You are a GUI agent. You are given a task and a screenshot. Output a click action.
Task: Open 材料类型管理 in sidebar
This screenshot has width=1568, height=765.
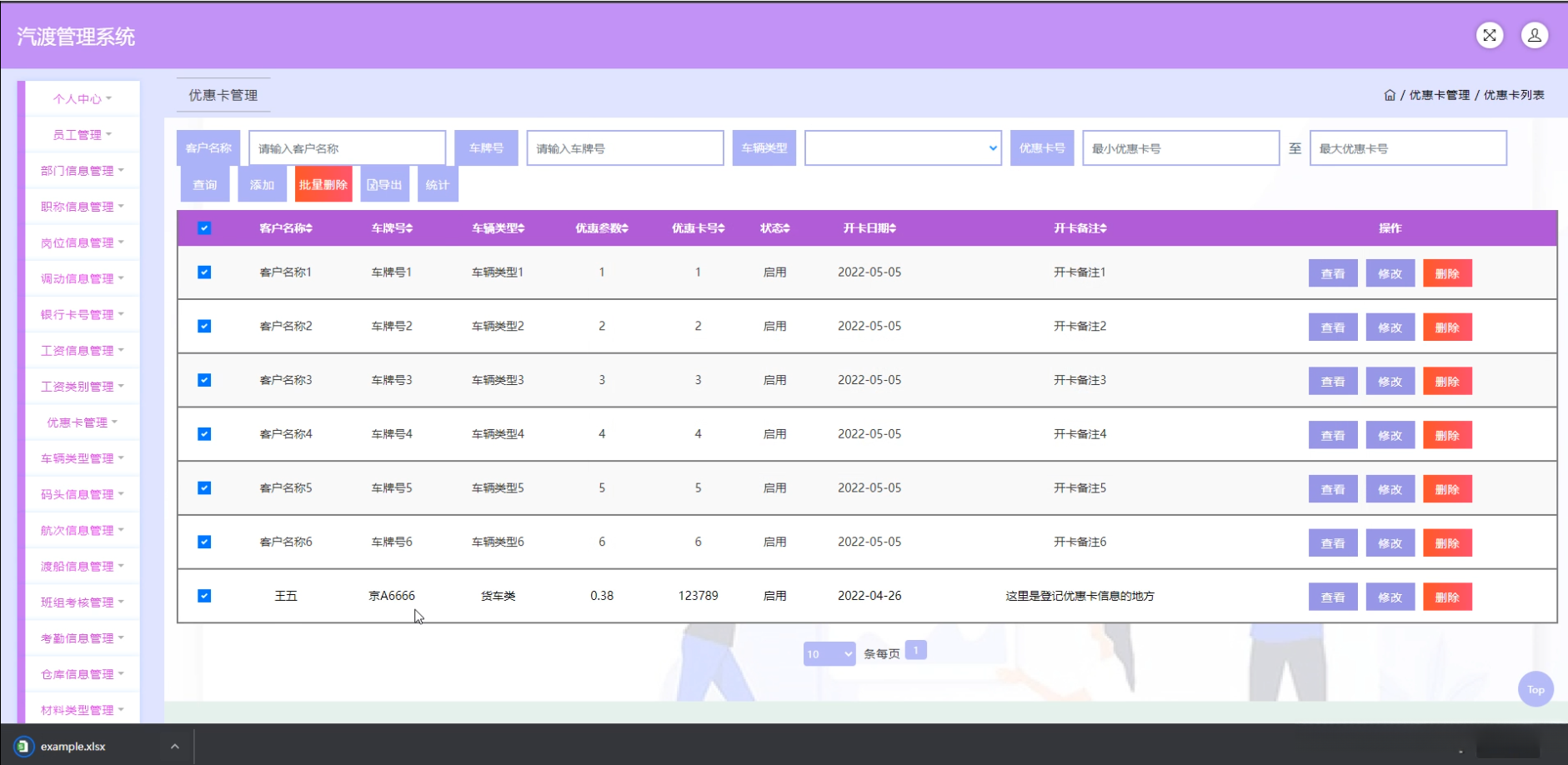pyautogui.click(x=83, y=710)
